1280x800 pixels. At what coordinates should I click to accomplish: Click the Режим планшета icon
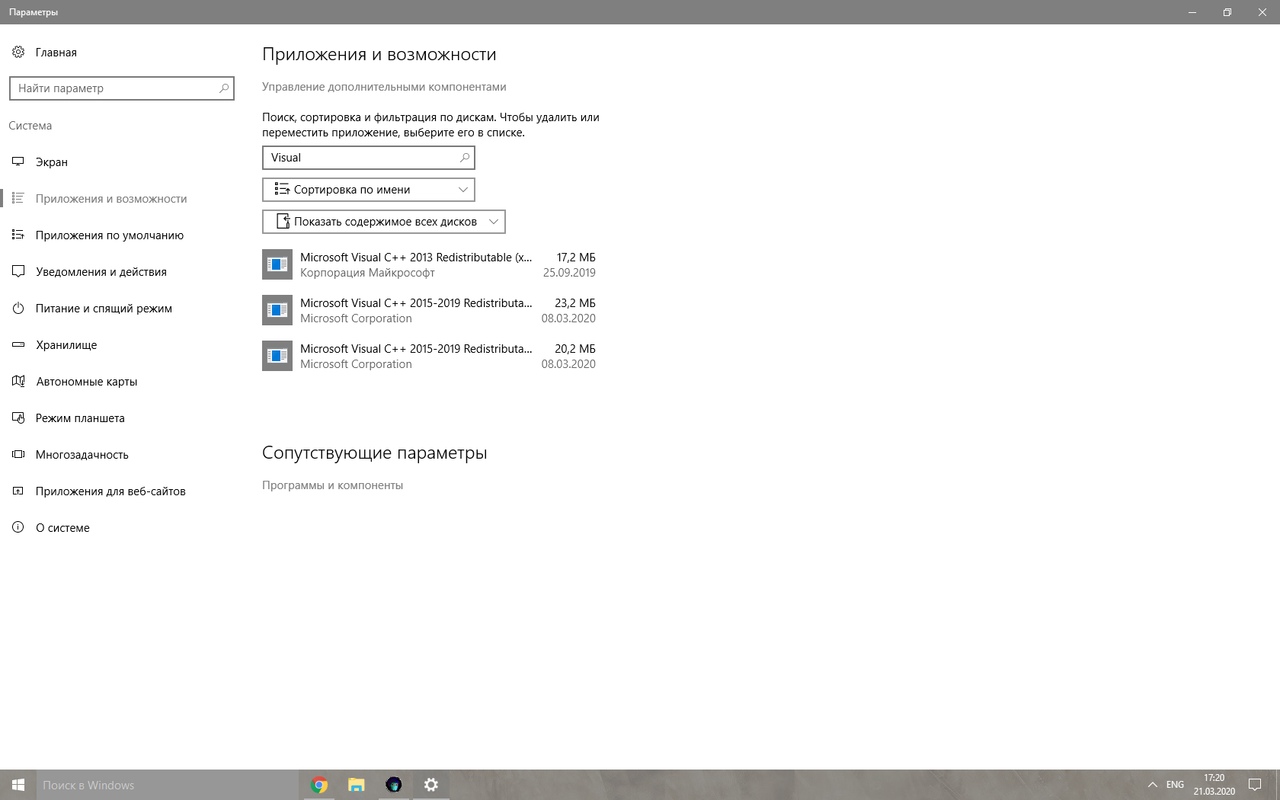click(18, 418)
